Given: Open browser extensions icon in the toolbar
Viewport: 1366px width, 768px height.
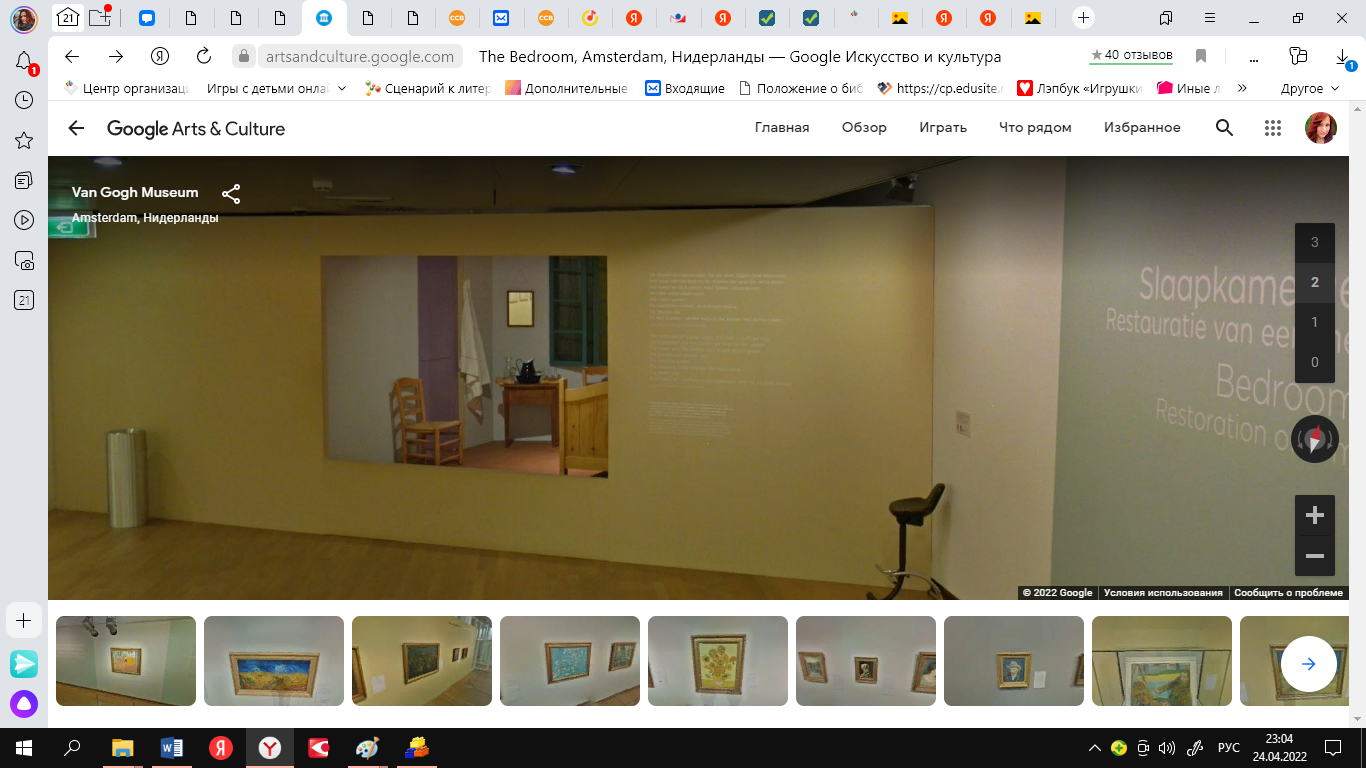Looking at the screenshot, I should point(1298,56).
